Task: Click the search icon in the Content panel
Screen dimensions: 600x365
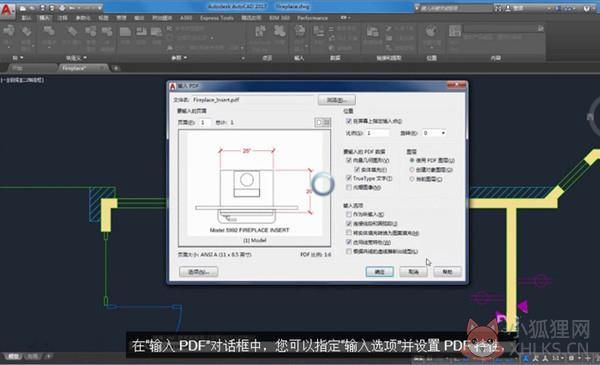Action: click(540, 28)
